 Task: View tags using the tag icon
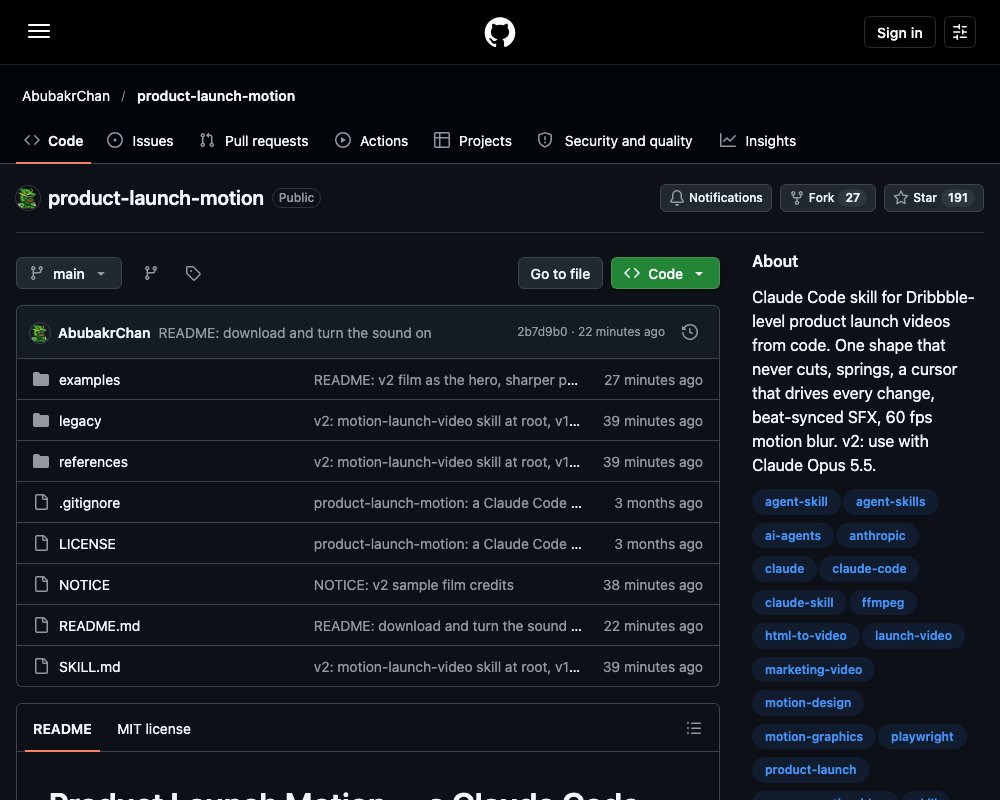(x=193, y=273)
